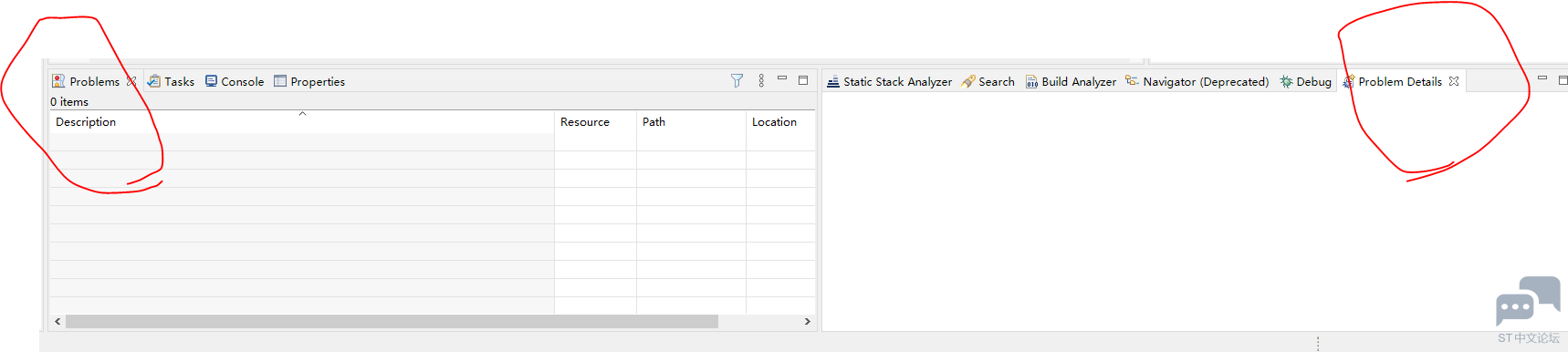Click the Console tab monitor icon
This screenshot has width=1568, height=352.
coord(212,81)
